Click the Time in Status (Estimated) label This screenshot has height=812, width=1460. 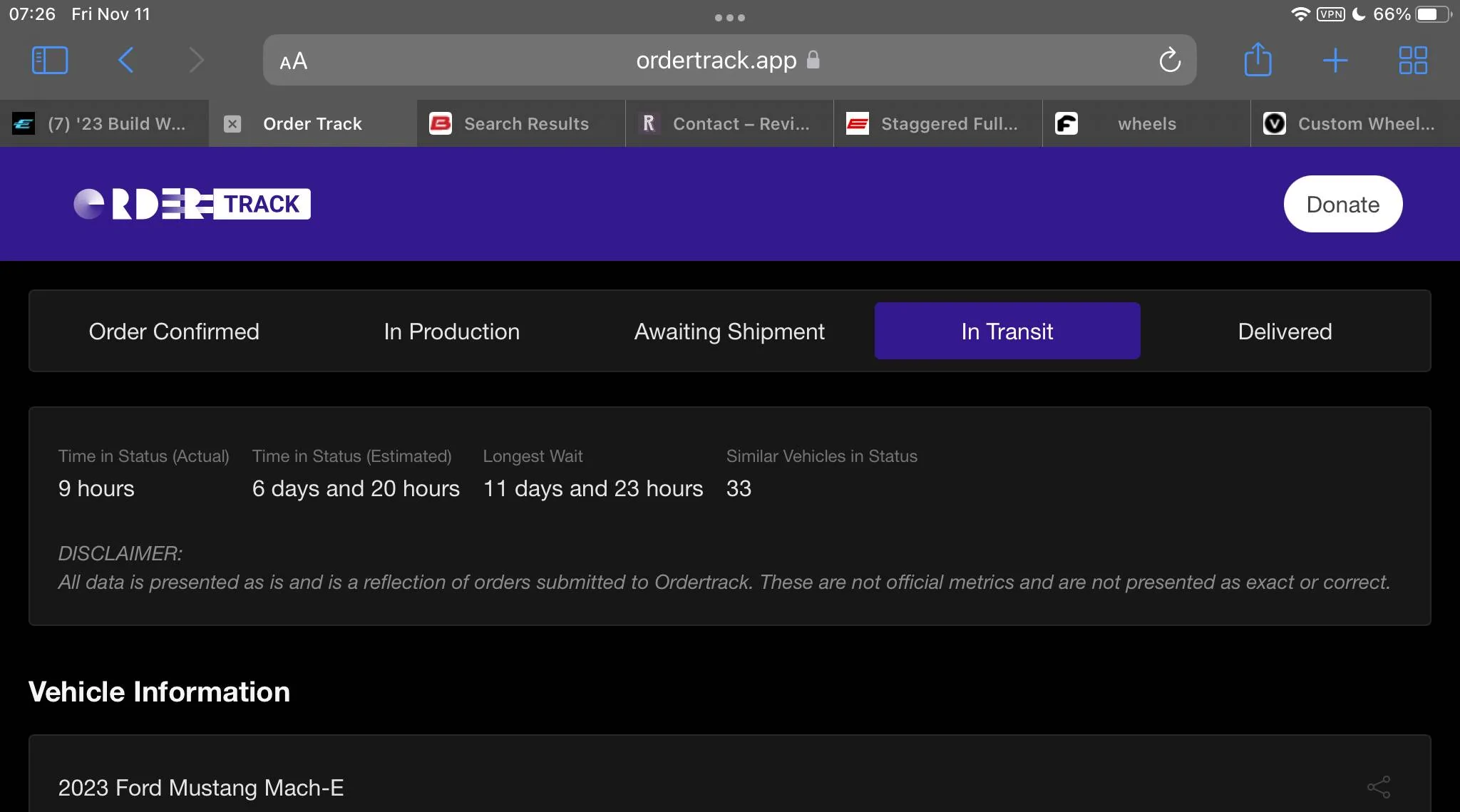(351, 456)
